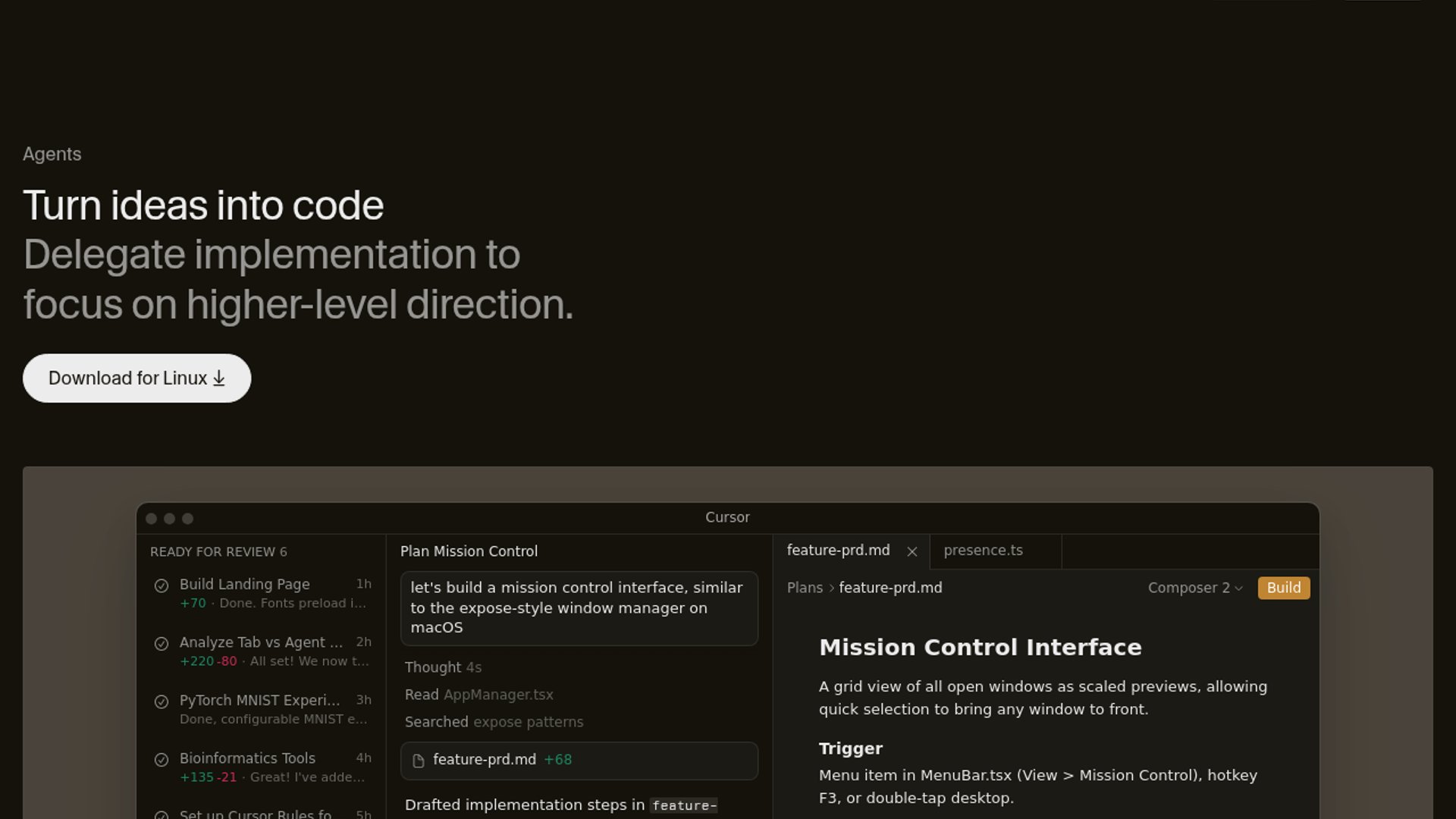The width and height of the screenshot is (1456, 819).
Task: Click checkmark icon beside Analyze Tab vs Agent
Action: (162, 644)
